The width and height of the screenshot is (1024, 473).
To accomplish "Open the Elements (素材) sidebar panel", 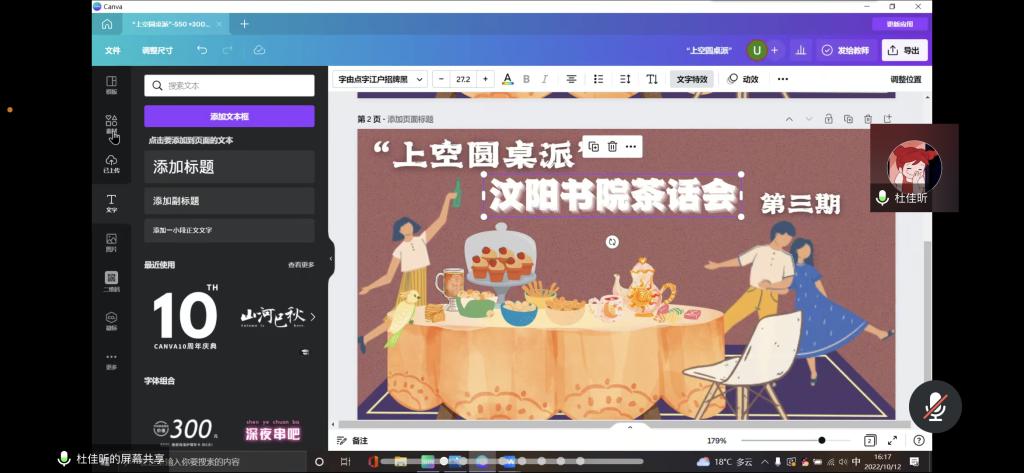I will 111,124.
